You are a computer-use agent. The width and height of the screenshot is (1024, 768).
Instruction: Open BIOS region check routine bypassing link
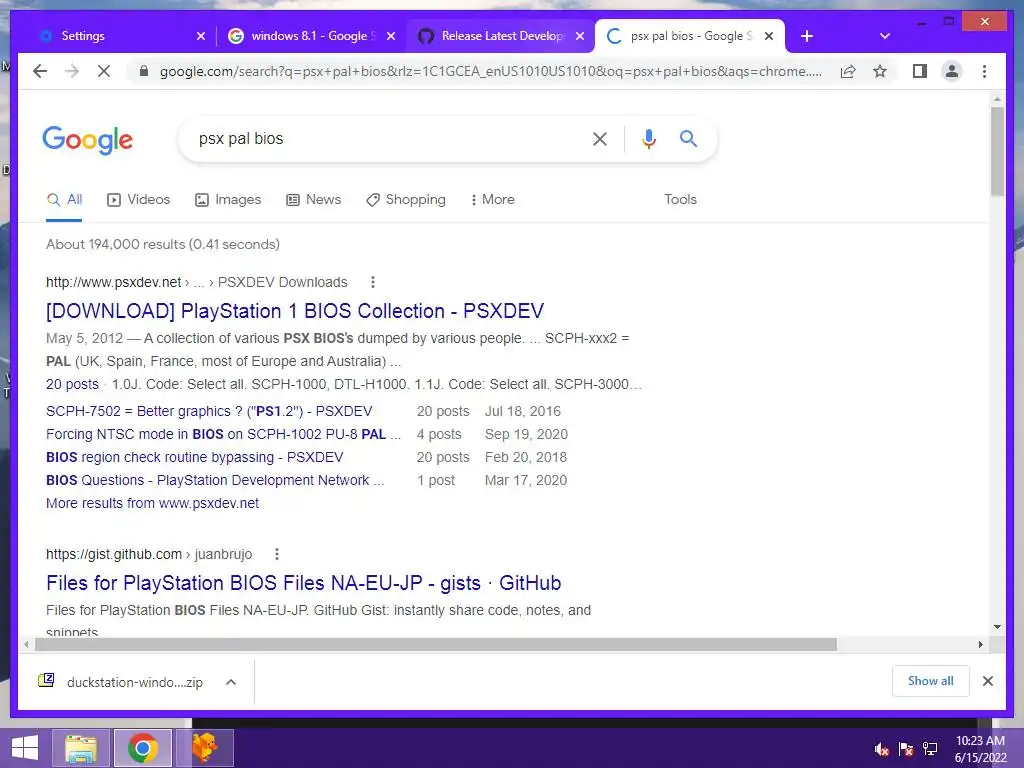click(x=195, y=457)
